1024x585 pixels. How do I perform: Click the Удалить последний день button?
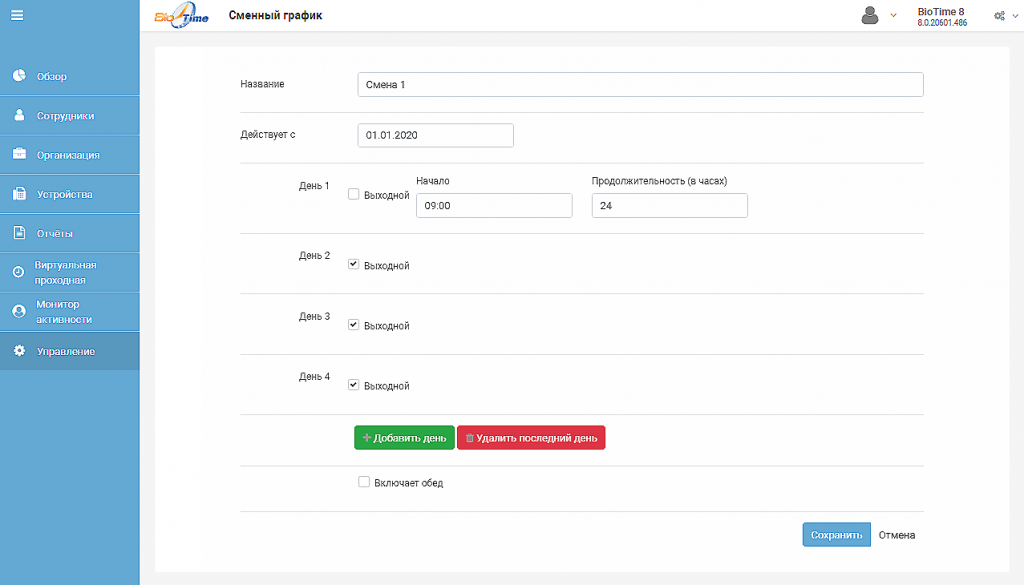click(531, 438)
